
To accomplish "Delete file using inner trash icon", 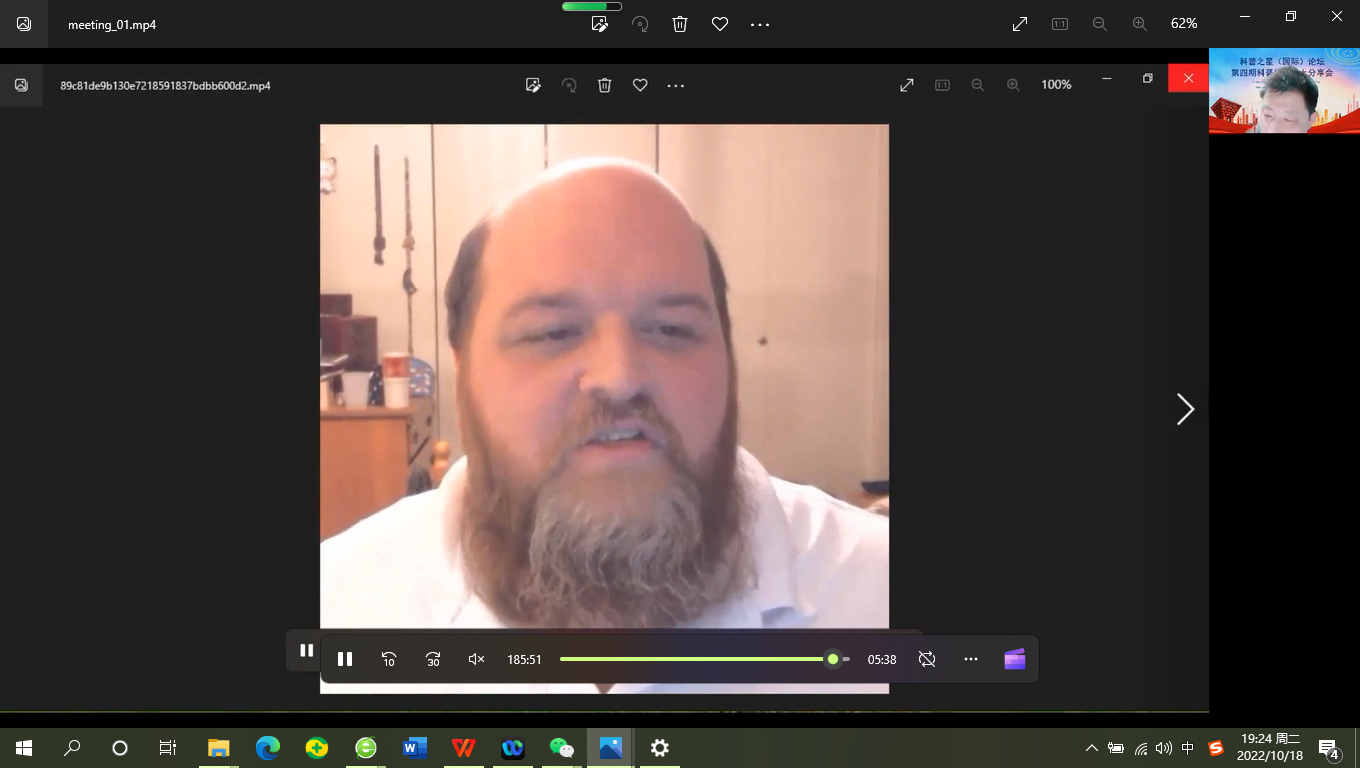I will tap(605, 85).
